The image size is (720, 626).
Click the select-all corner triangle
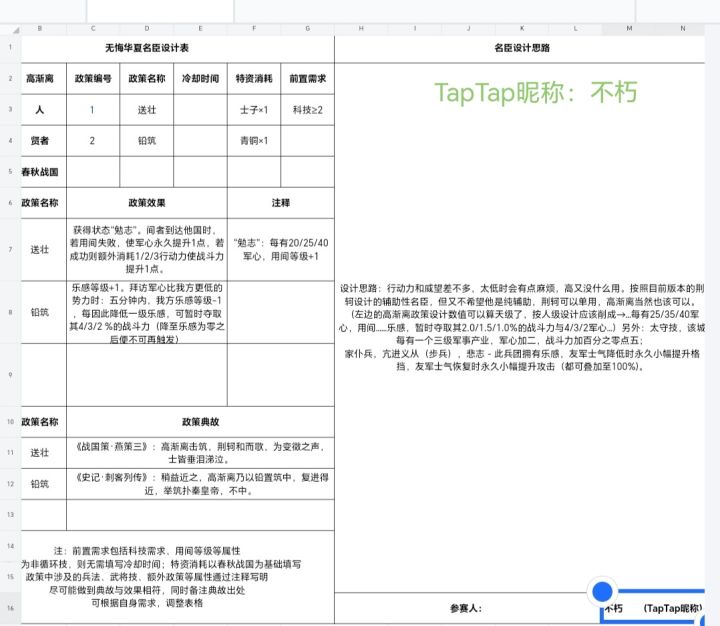coord(16,30)
